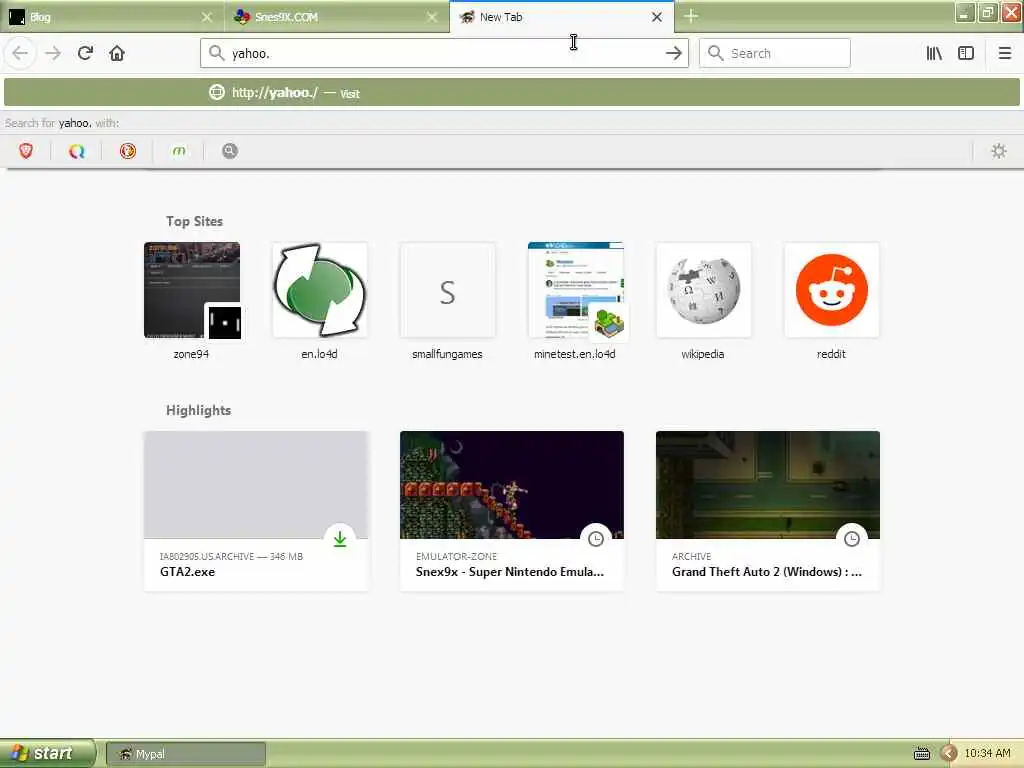Screen dimensions: 1024x768
Task: Click the magnifier icon in the address bar
Action: pos(216,53)
